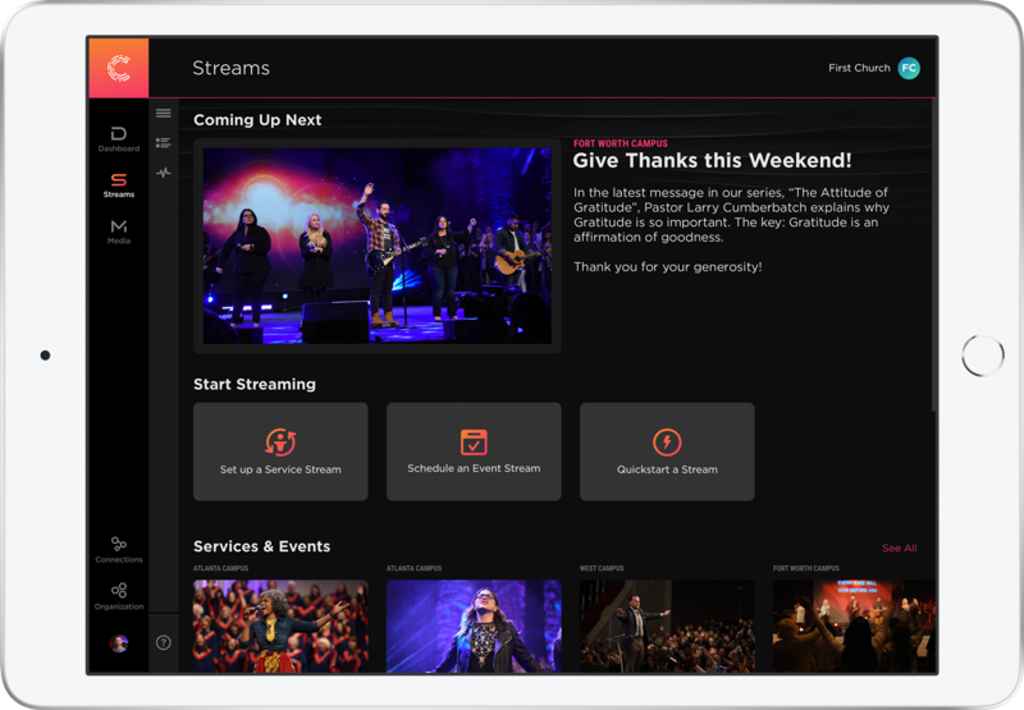Image resolution: width=1024 pixels, height=710 pixels.
Task: Click Set up a Service Stream label
Action: coord(280,469)
